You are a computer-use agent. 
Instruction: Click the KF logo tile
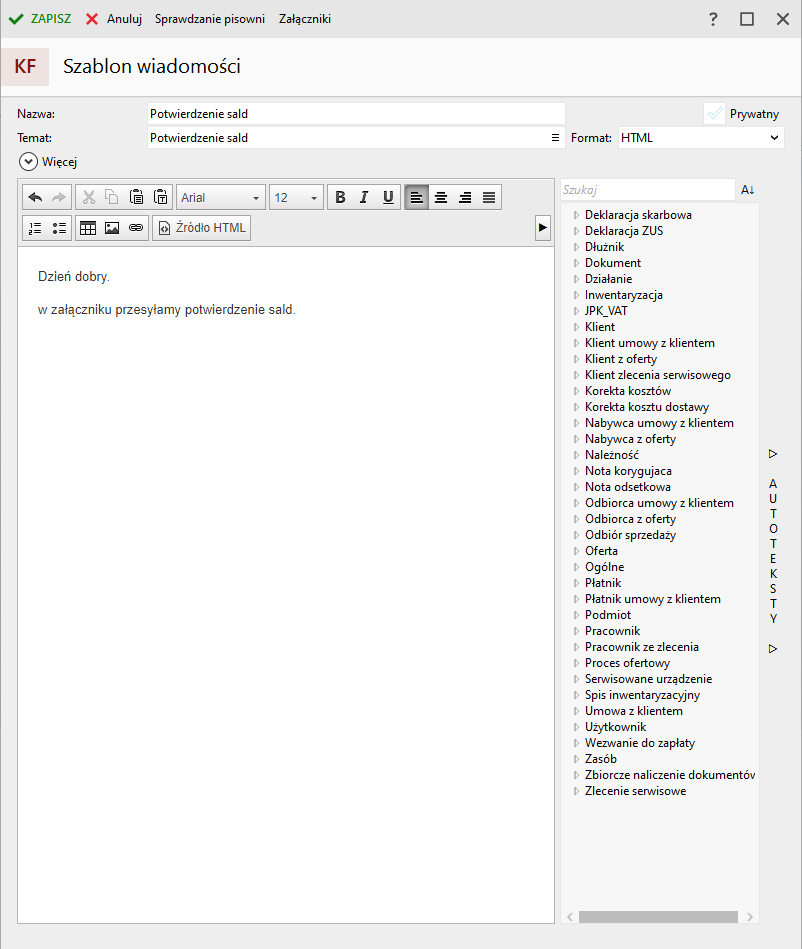pos(25,67)
